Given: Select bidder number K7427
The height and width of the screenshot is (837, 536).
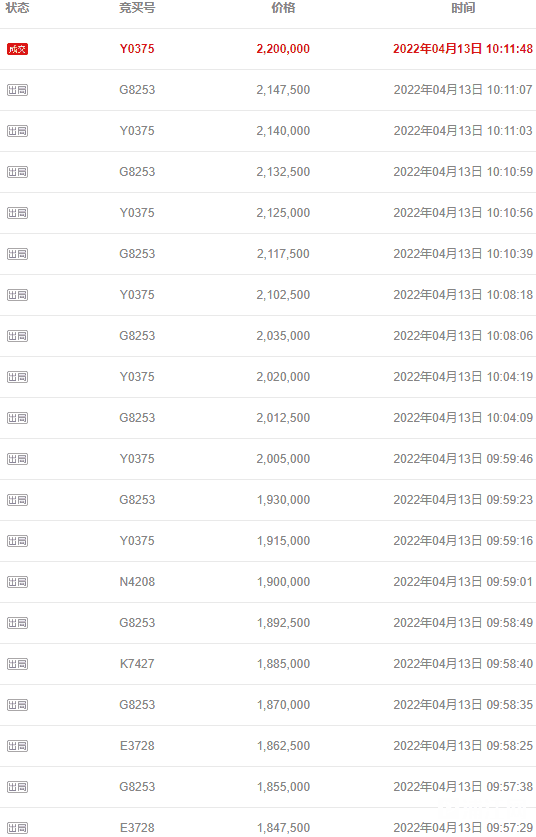Looking at the screenshot, I should (x=137, y=664).
